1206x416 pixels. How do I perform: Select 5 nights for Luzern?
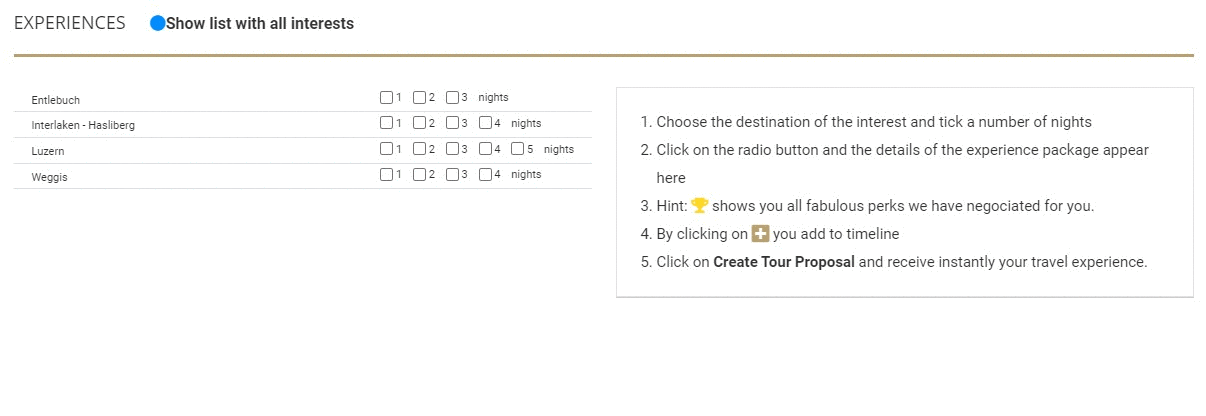click(x=517, y=150)
